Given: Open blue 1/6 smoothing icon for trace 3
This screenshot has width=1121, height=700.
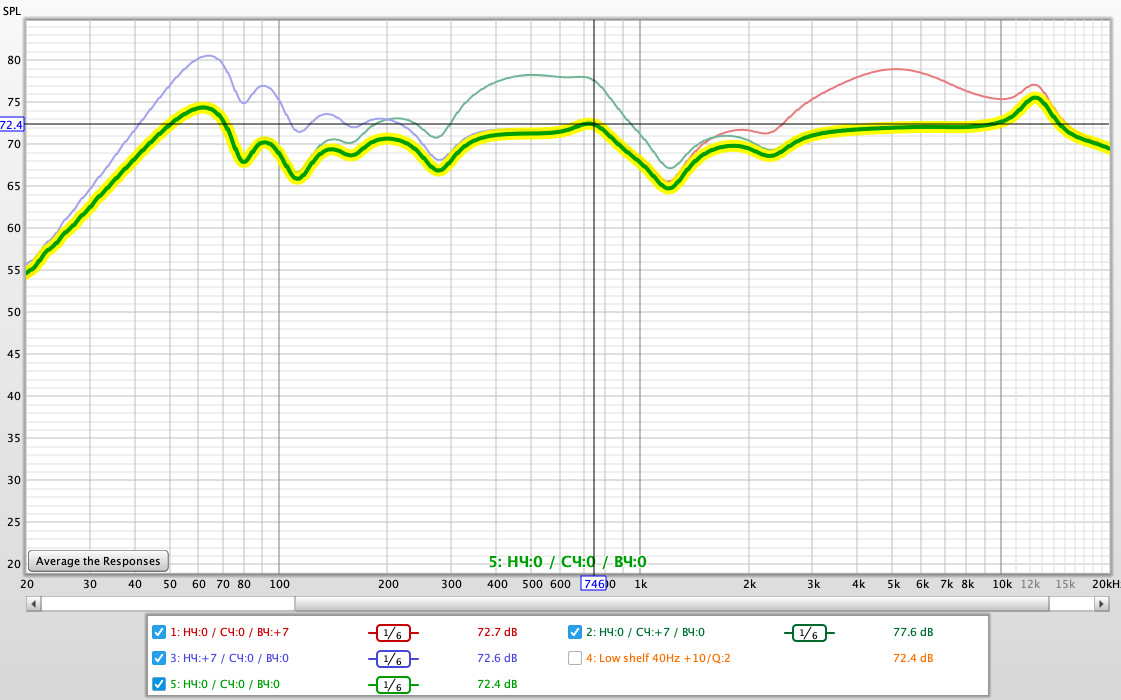Looking at the screenshot, I should (392, 659).
